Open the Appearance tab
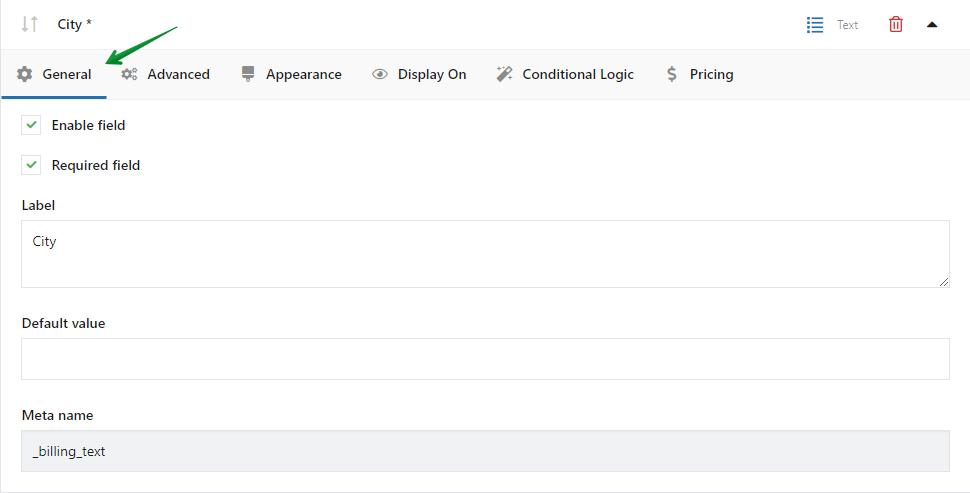970x493 pixels. 303,74
